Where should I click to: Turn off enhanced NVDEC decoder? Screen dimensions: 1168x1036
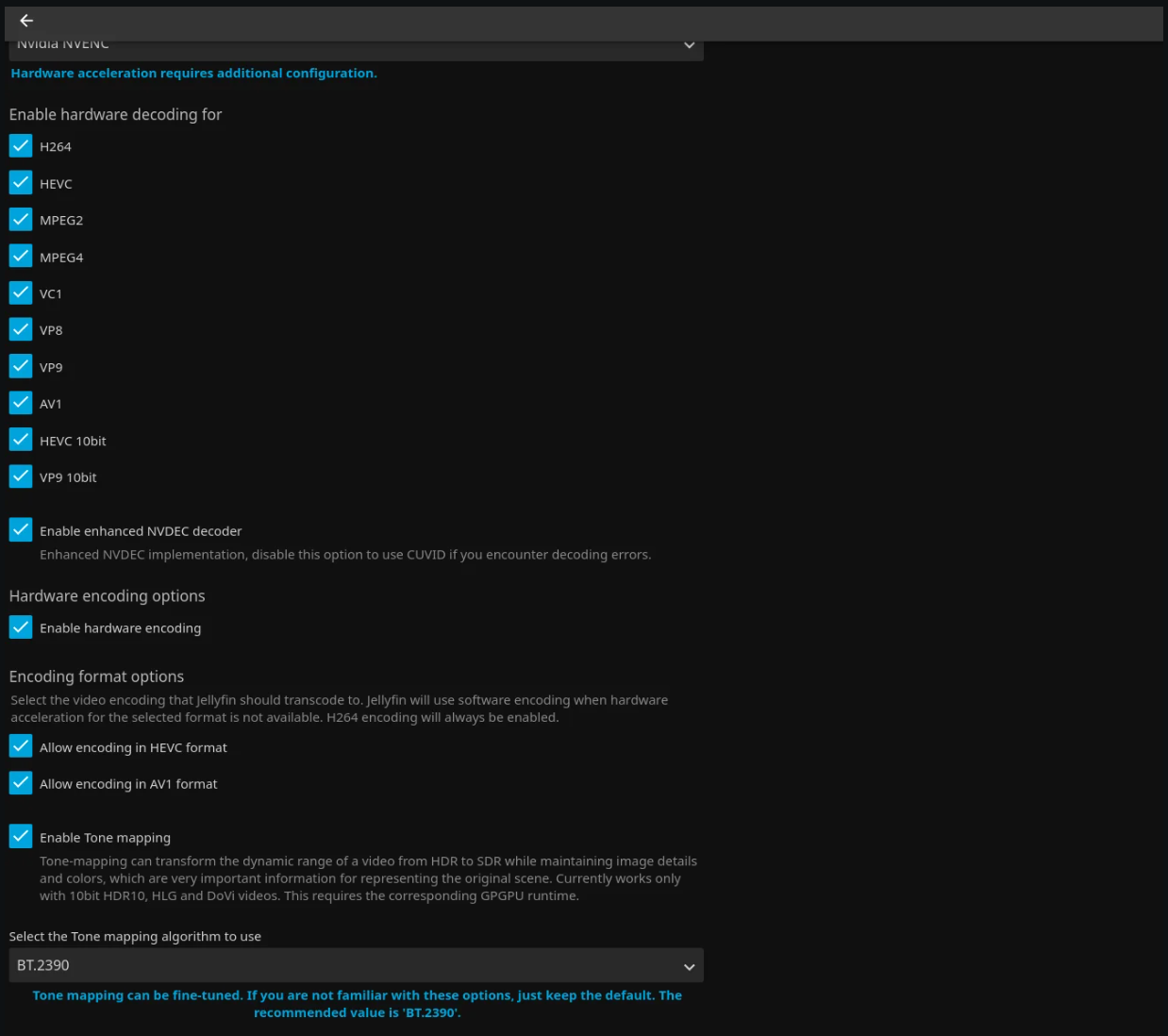(21, 530)
